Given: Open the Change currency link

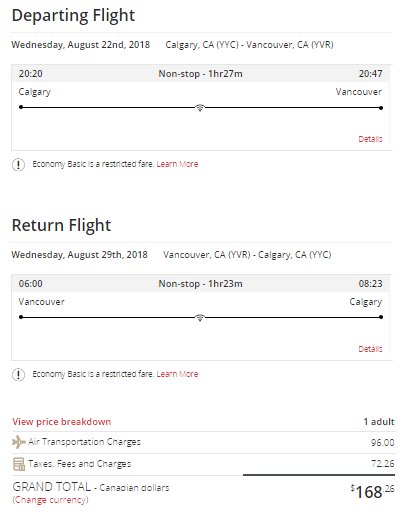Looking at the screenshot, I should coord(50,500).
